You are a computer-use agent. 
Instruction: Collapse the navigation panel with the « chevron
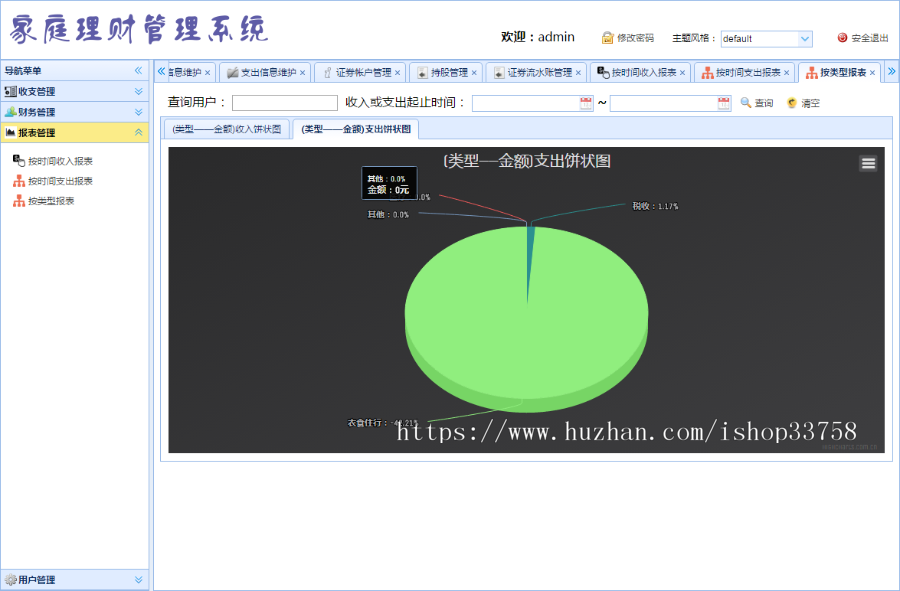[x=138, y=71]
